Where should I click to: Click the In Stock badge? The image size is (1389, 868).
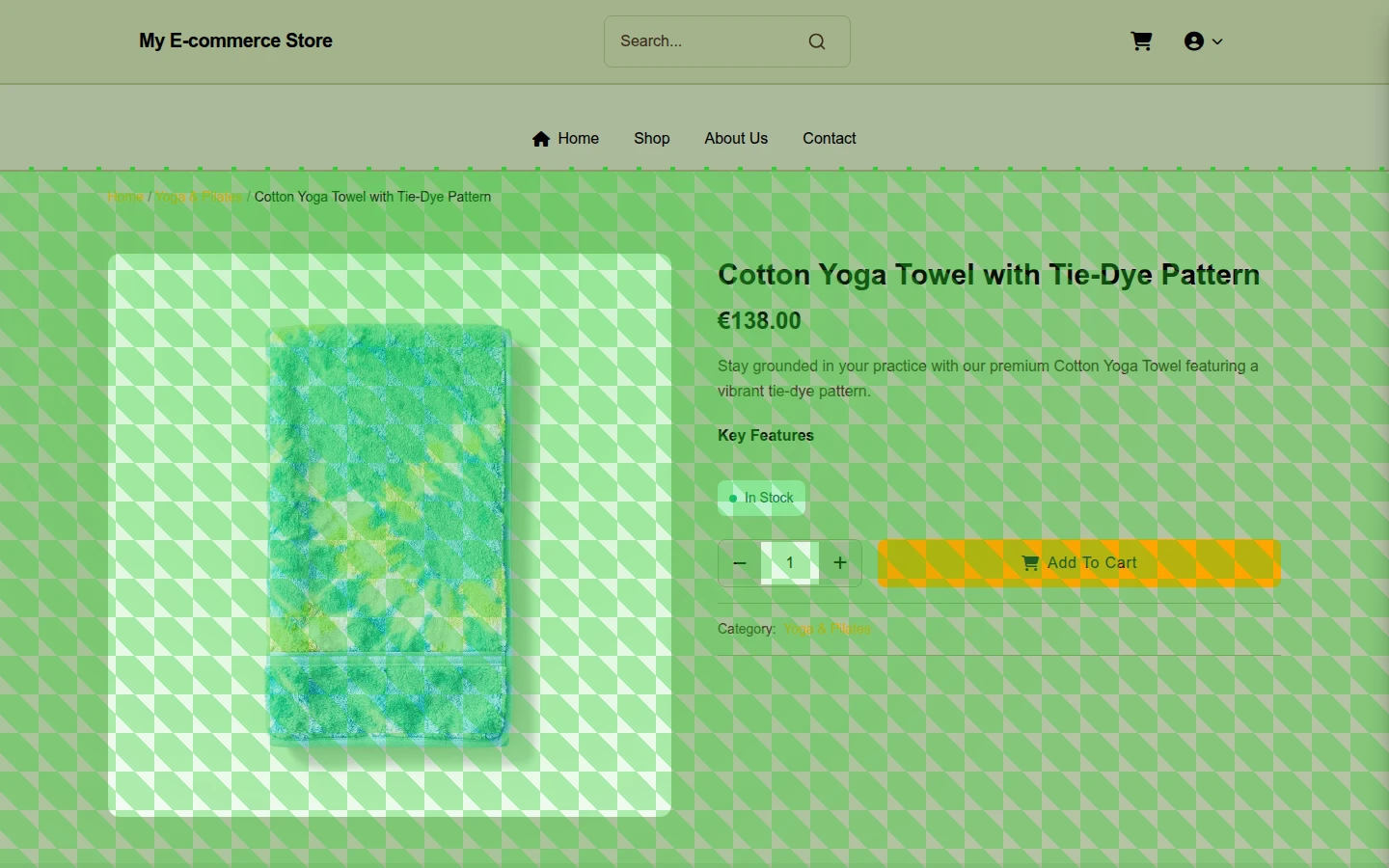[x=761, y=498]
